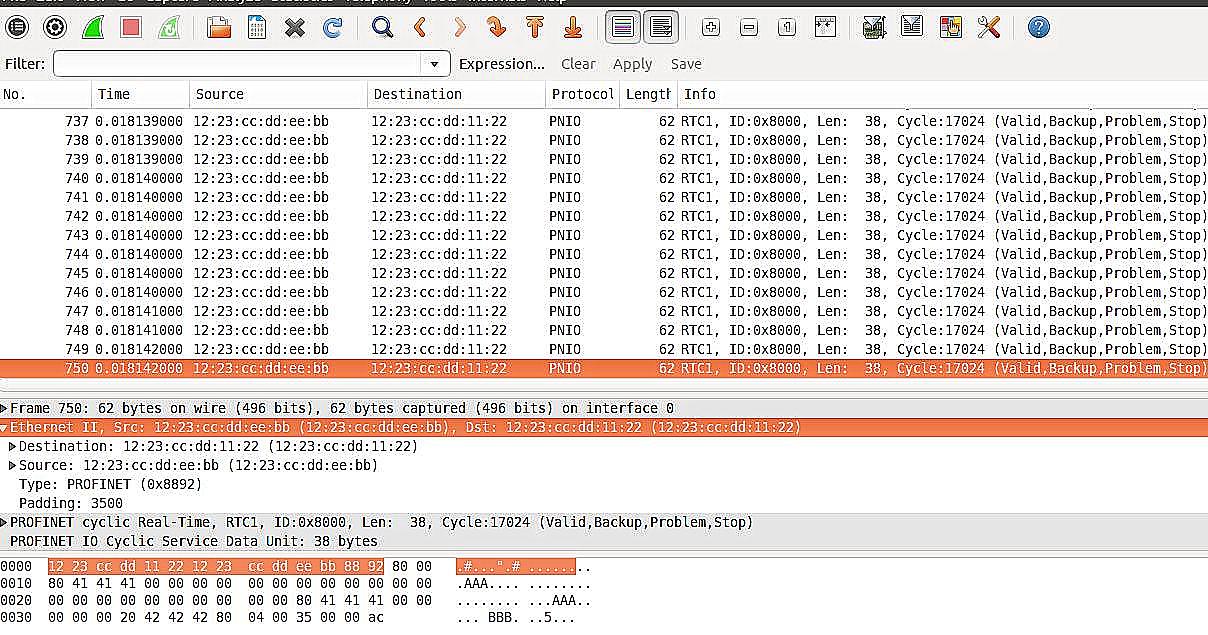The image size is (1208, 635).
Task: Find a packet with magnifier icon
Action: tap(382, 27)
